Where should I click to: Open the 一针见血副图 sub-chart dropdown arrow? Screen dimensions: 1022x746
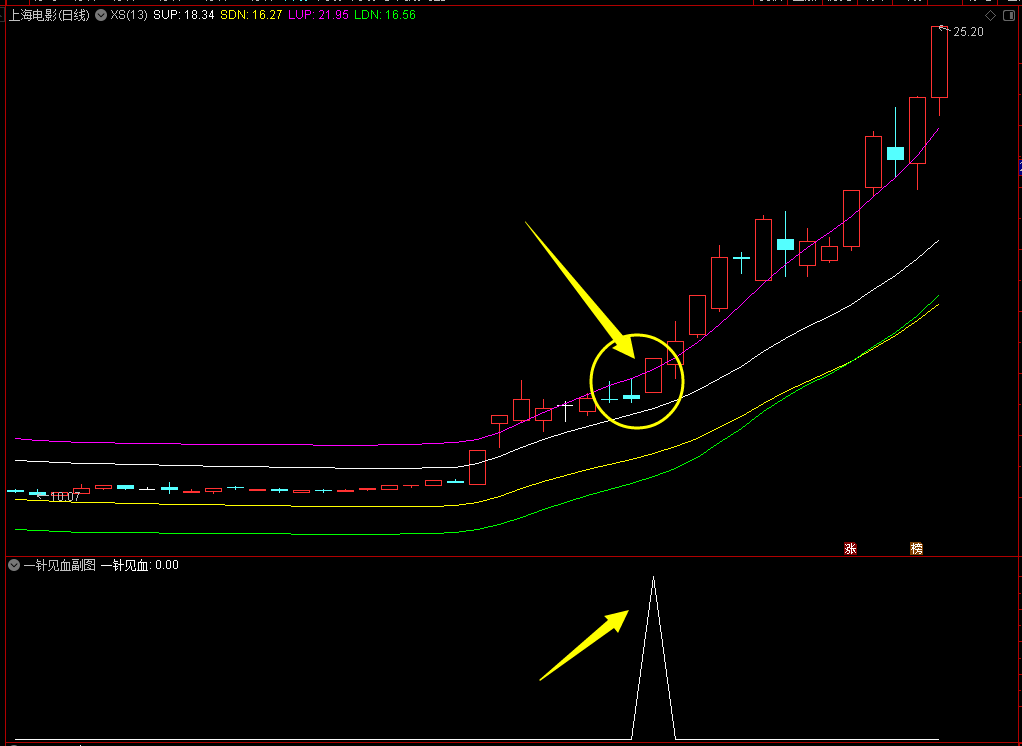14,566
